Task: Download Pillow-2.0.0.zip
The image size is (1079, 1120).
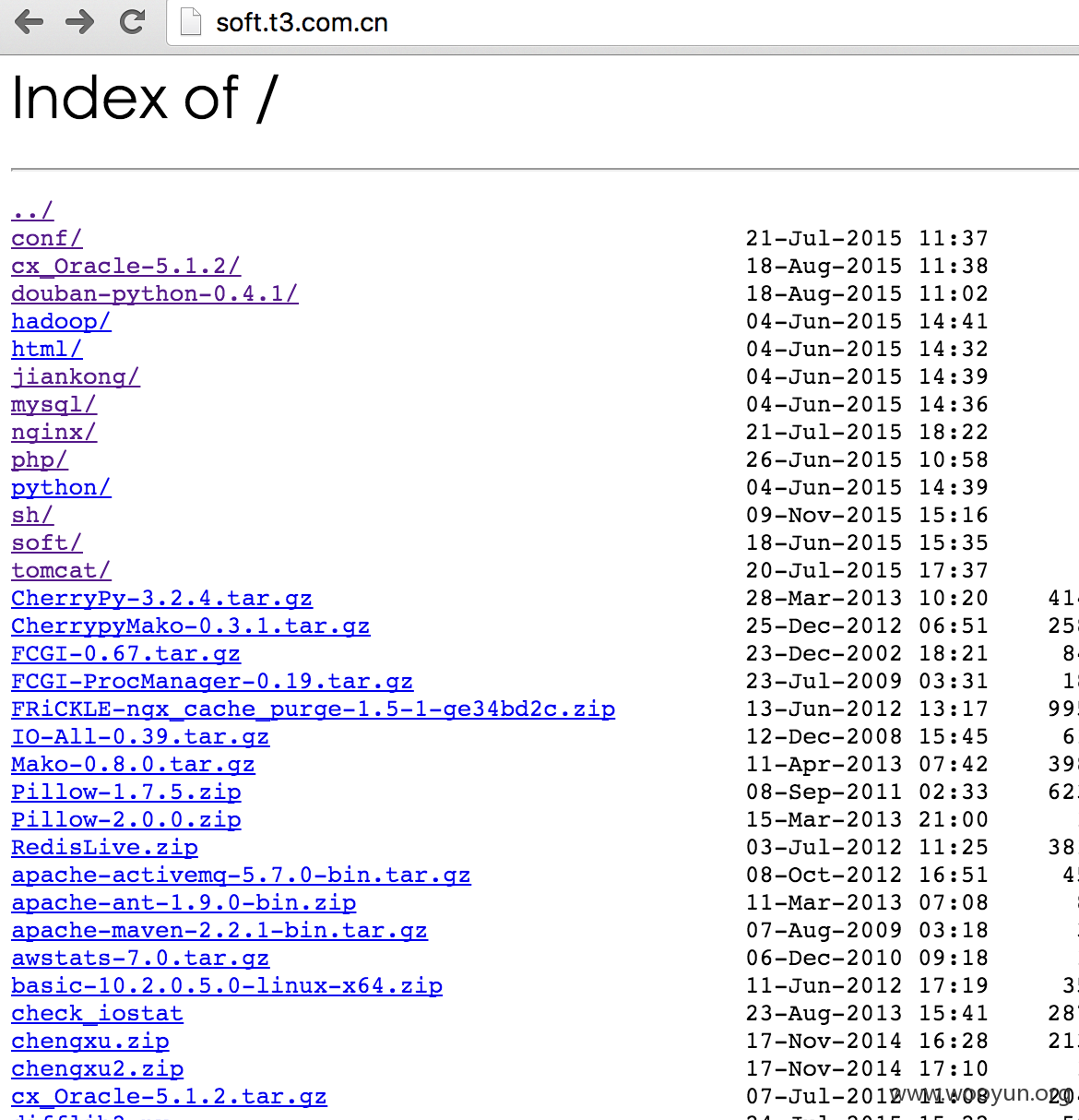Action: click(125, 819)
